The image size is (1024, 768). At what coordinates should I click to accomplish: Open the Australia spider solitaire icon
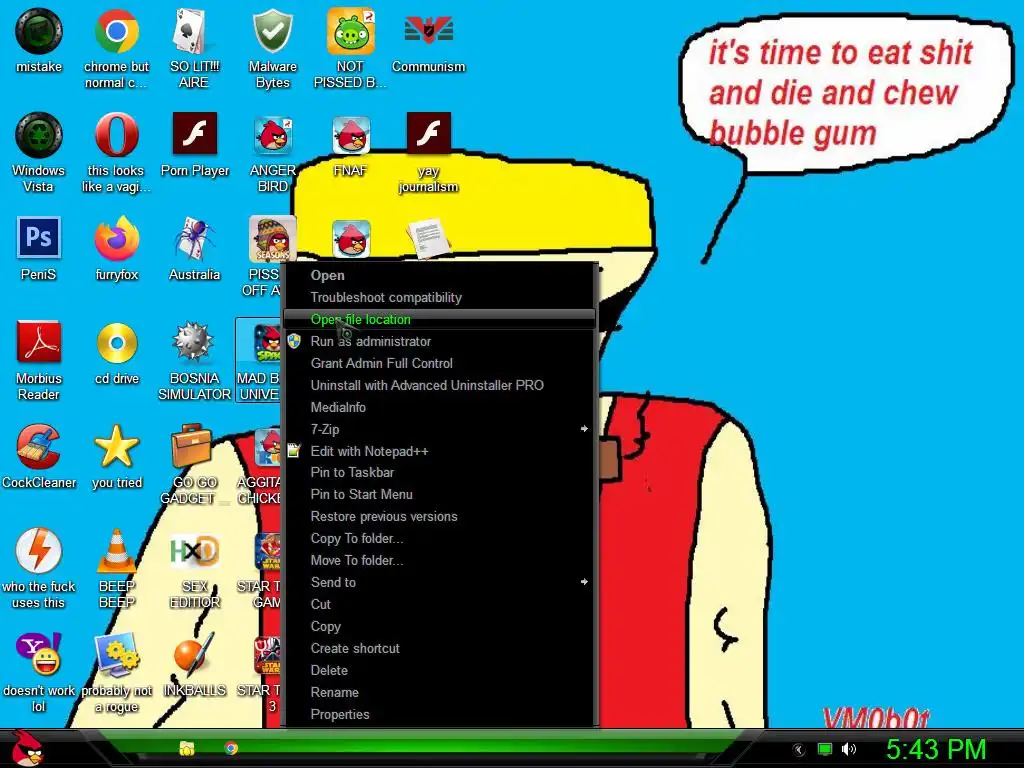click(x=194, y=249)
